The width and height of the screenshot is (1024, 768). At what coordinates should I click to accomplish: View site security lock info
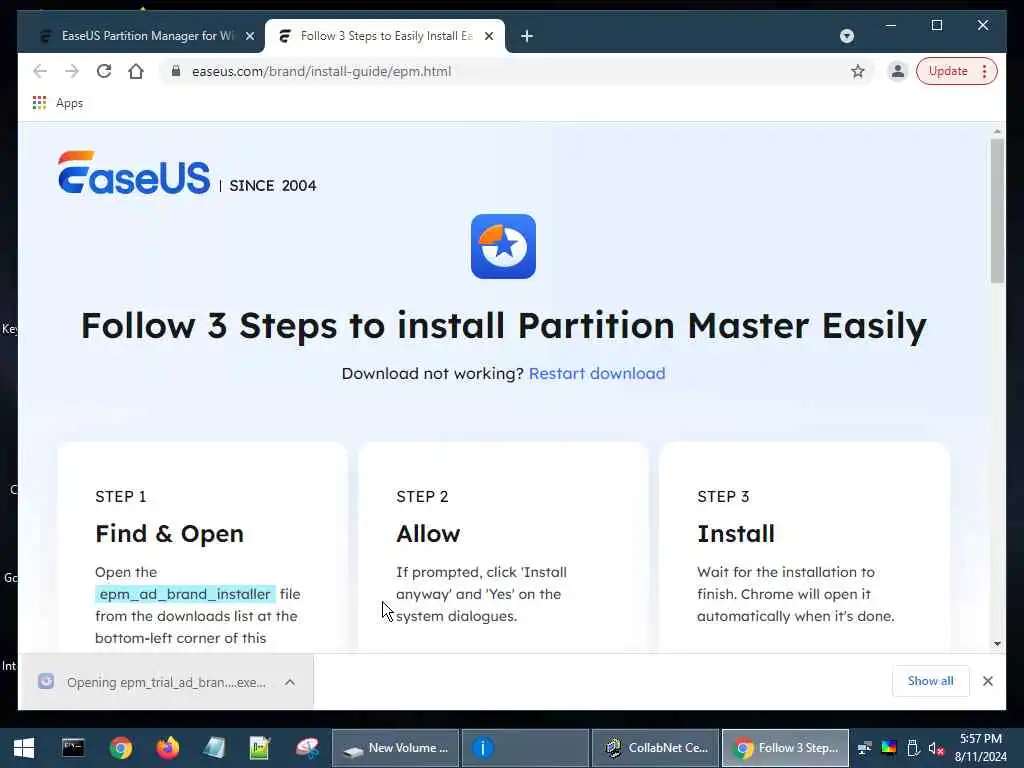pyautogui.click(x=176, y=71)
